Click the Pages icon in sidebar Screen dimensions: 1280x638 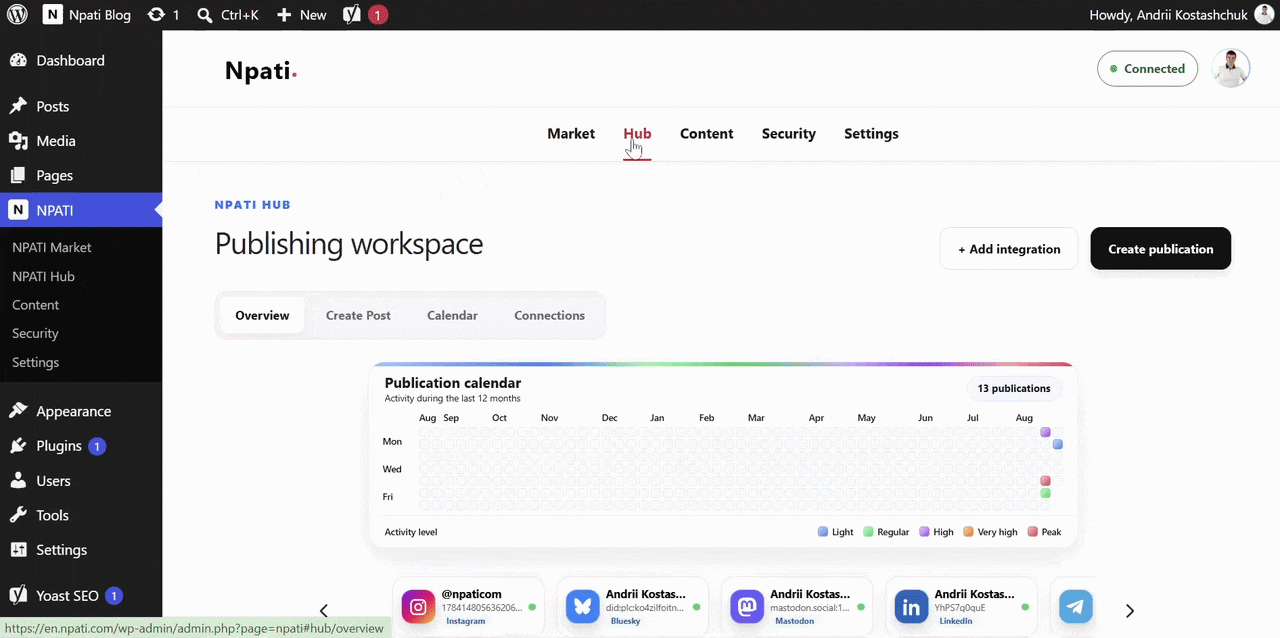(18, 175)
